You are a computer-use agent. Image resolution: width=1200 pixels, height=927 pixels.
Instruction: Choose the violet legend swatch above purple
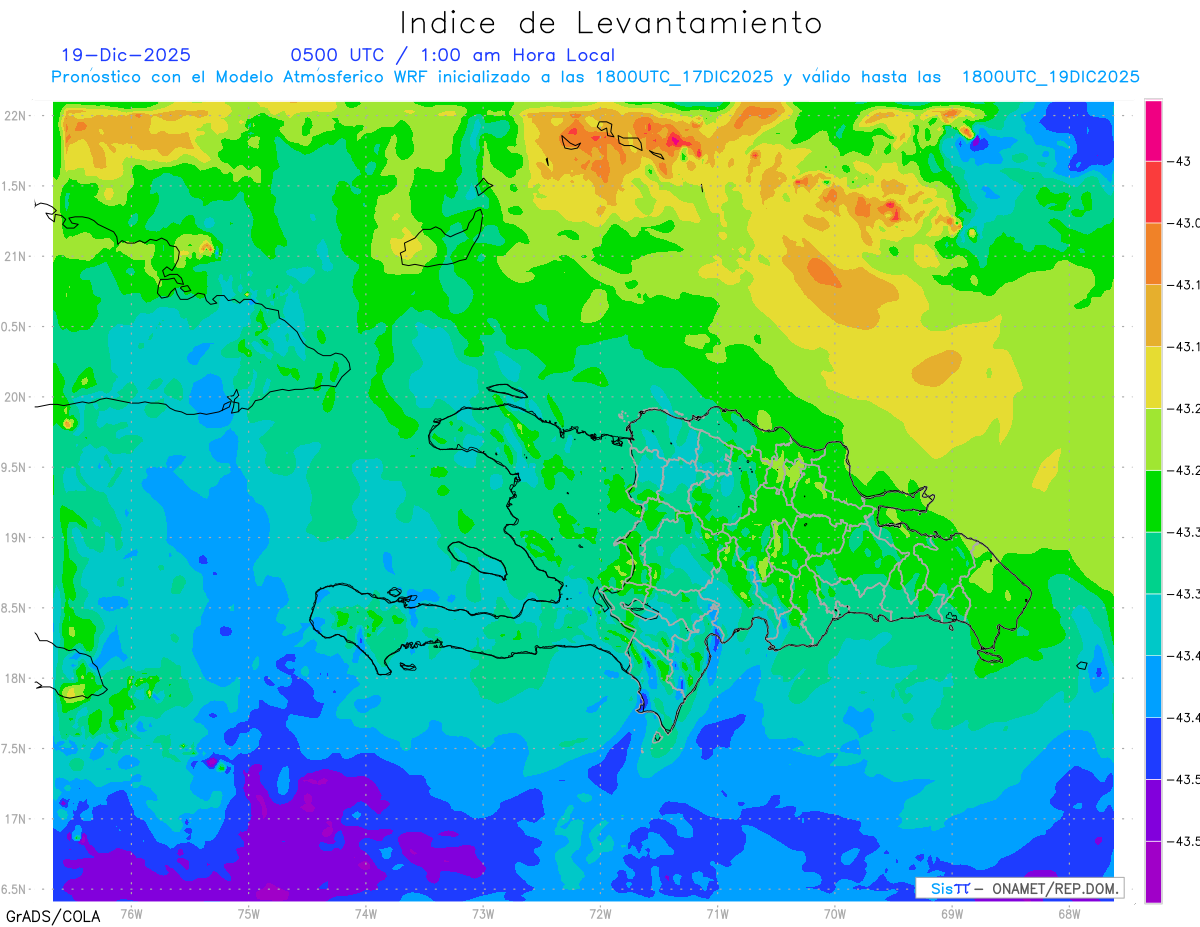point(1153,810)
